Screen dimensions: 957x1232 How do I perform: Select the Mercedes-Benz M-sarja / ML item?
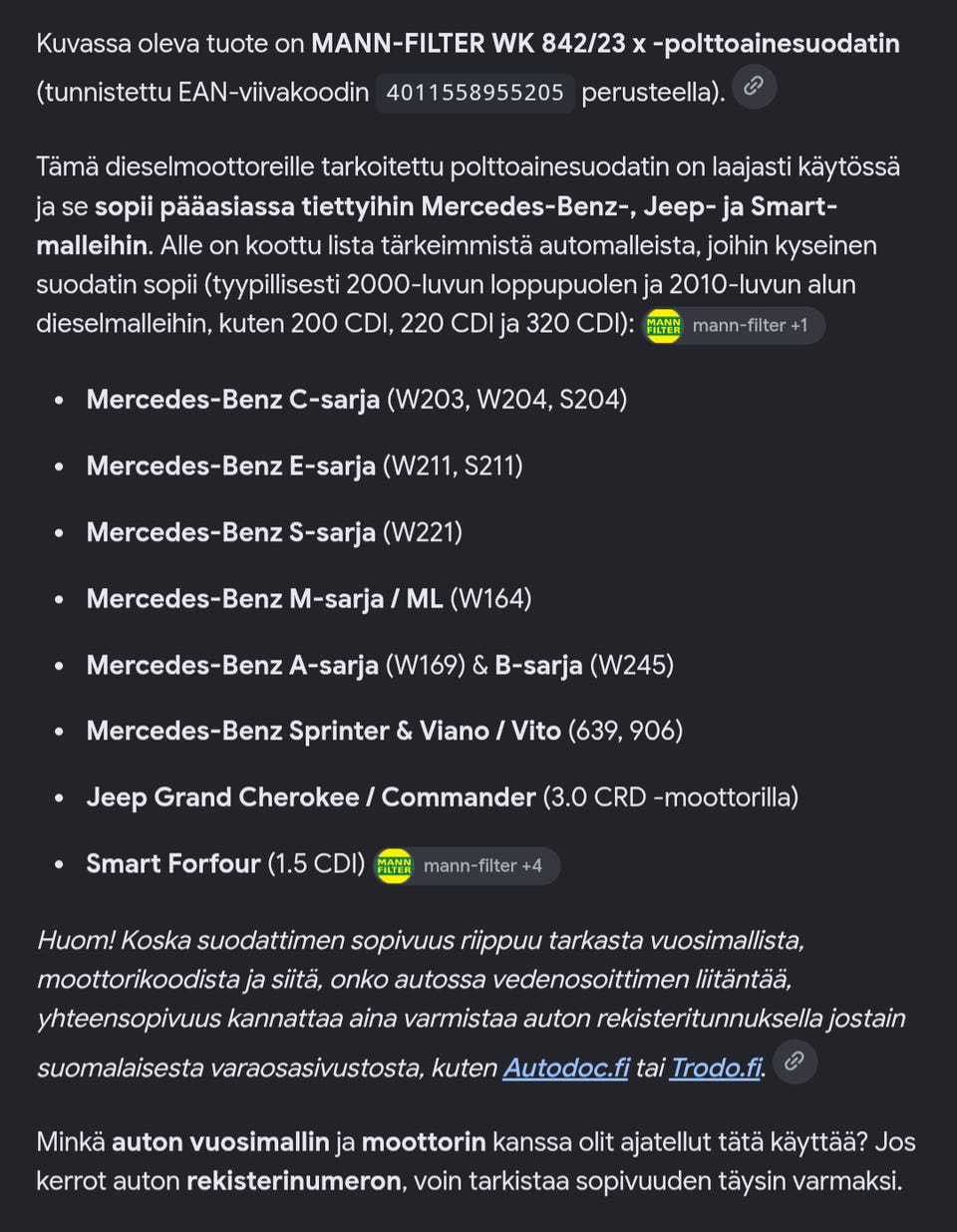pos(309,598)
